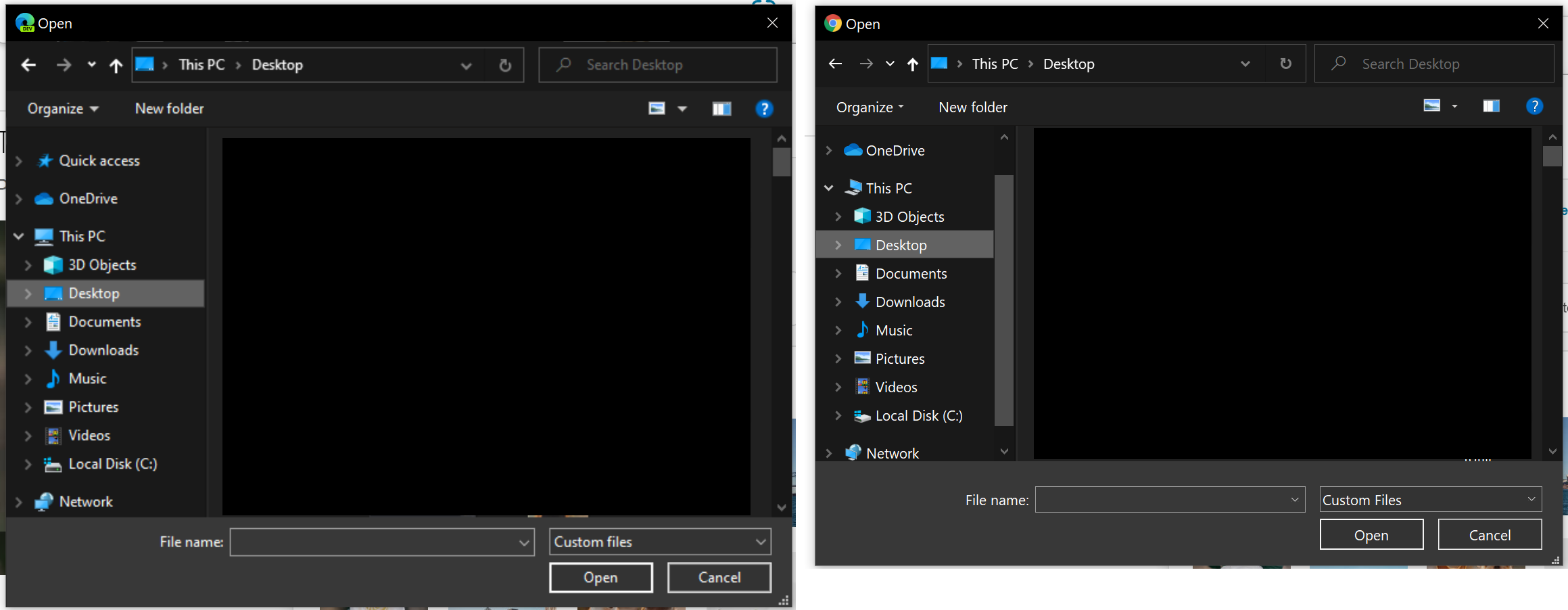Go up to the parent folder
1568x610 pixels.
913,63
